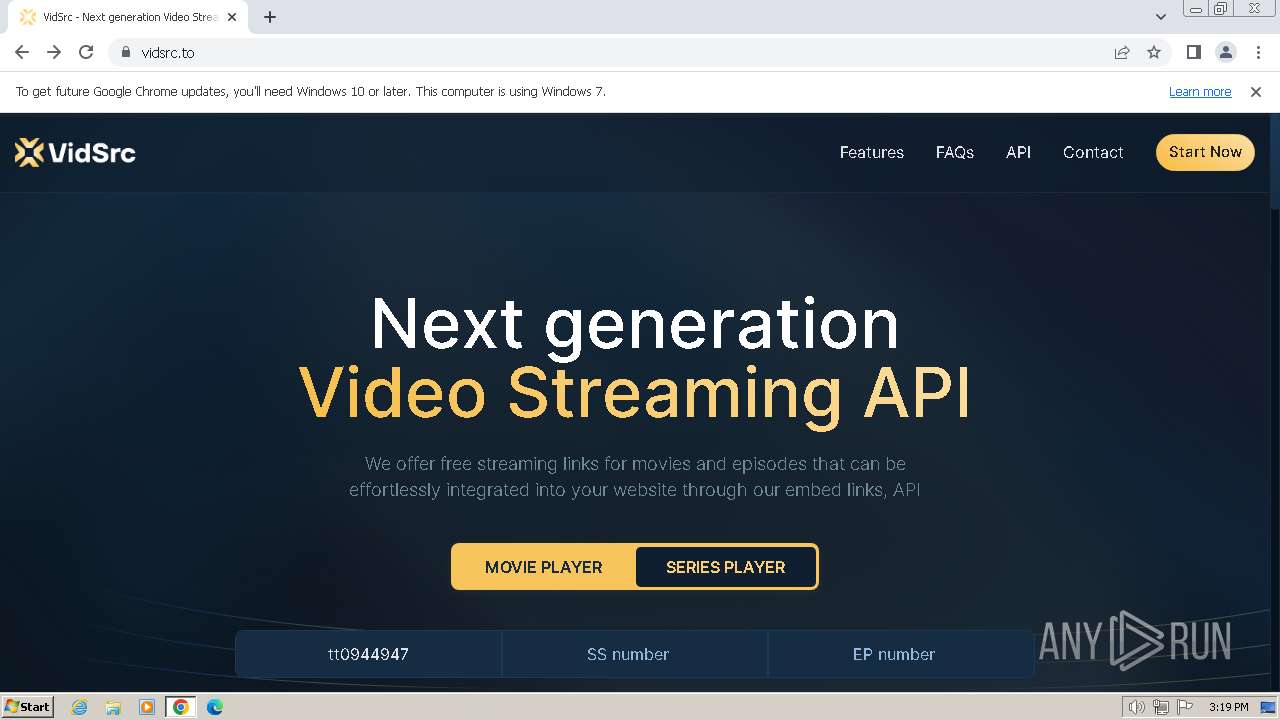Screen dimensions: 1280x720
Task: Share this page icon
Action: (x=1122, y=52)
